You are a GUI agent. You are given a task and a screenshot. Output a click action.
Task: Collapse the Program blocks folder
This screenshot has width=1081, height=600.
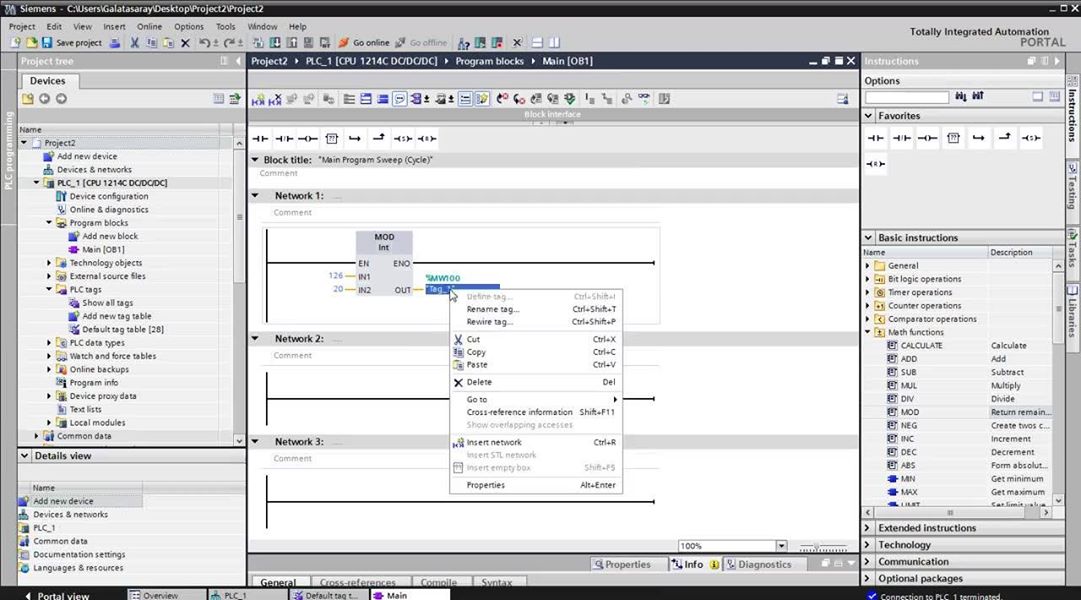click(x=49, y=223)
